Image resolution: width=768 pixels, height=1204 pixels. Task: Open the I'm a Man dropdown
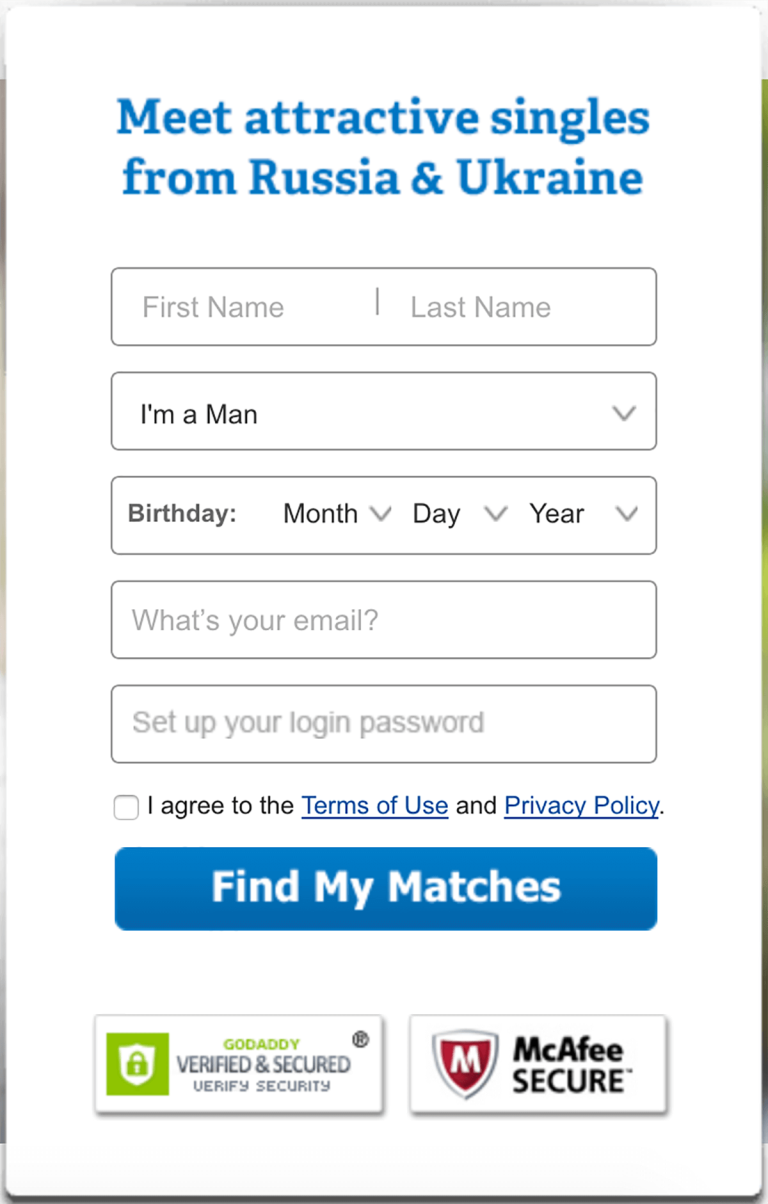click(x=384, y=411)
